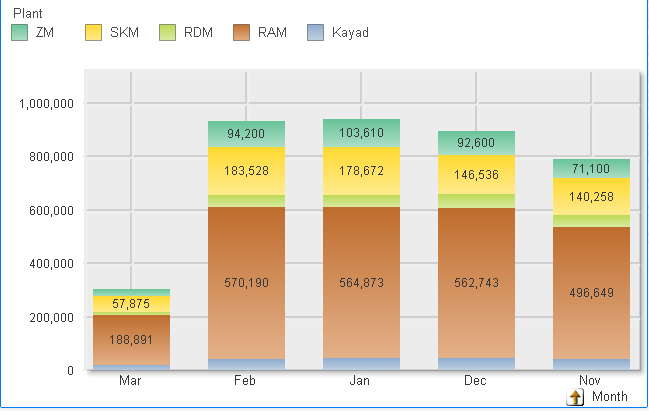The image size is (649, 411).
Task: Click the Month drill-up arrow icon
Action: click(x=575, y=397)
